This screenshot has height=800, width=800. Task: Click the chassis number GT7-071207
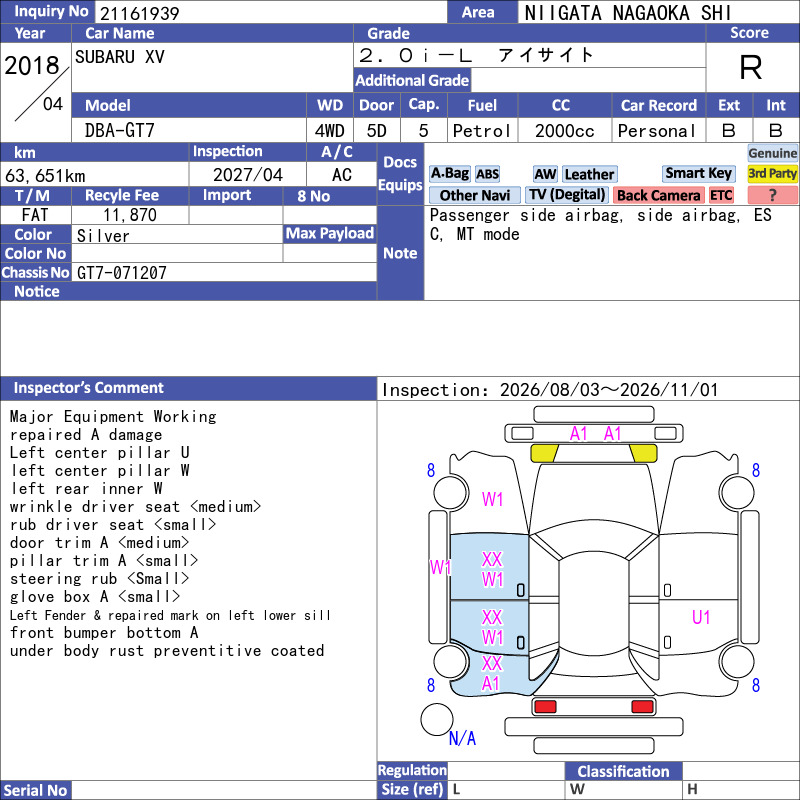[122, 272]
